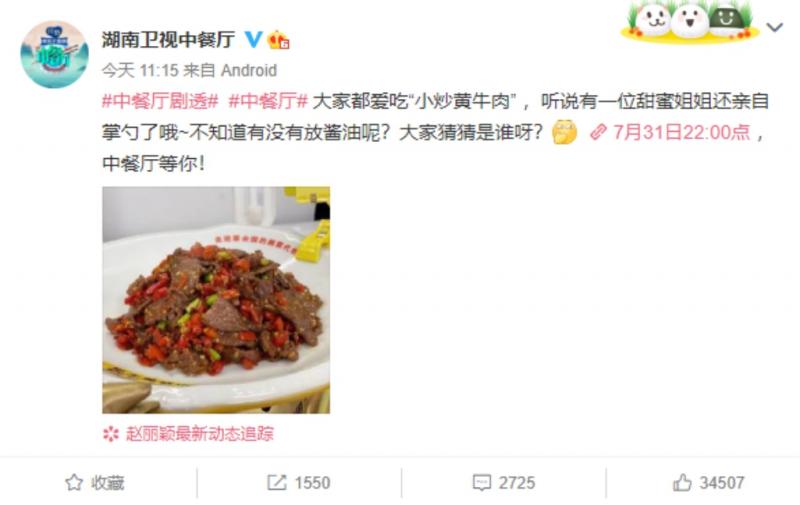Open the #中餐厅剧透# hashtag
Screen dimensions: 800x505
coord(160,101)
